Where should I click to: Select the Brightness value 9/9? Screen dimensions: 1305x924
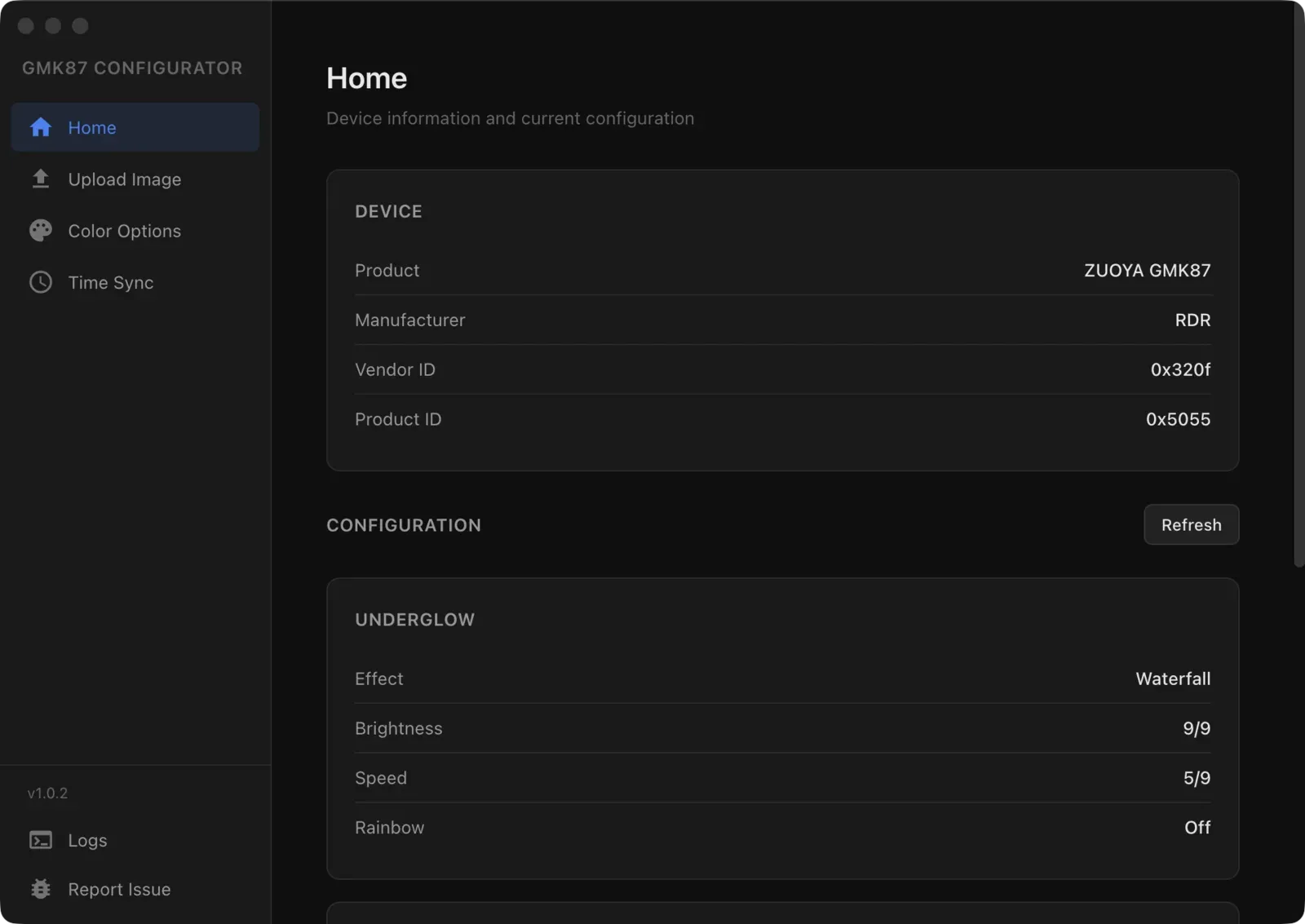(1197, 728)
